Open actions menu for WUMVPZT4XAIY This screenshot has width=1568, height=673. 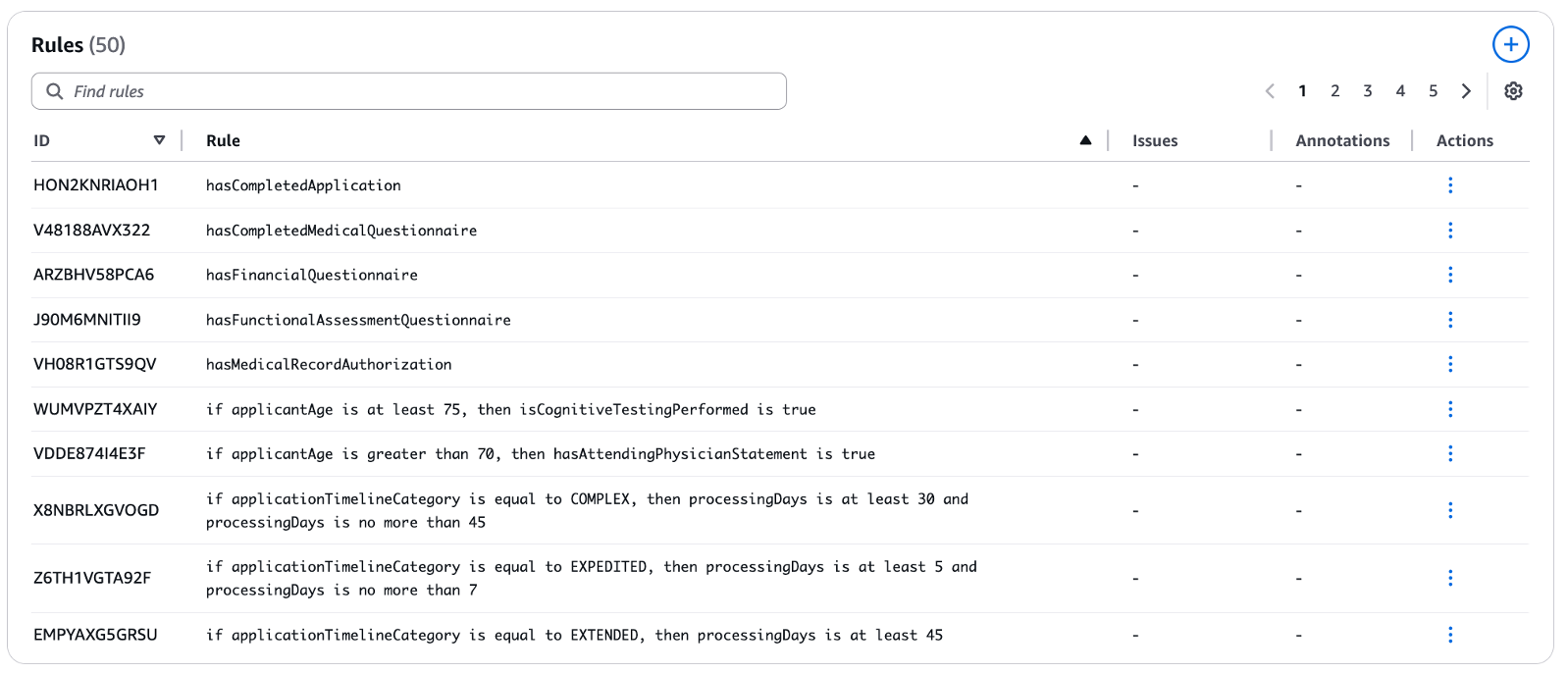pos(1450,409)
